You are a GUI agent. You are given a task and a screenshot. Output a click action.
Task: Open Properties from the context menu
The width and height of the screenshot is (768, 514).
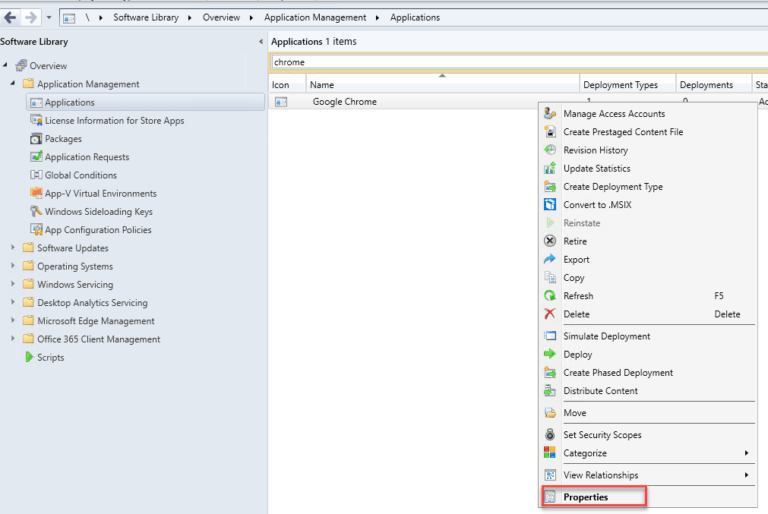click(585, 497)
